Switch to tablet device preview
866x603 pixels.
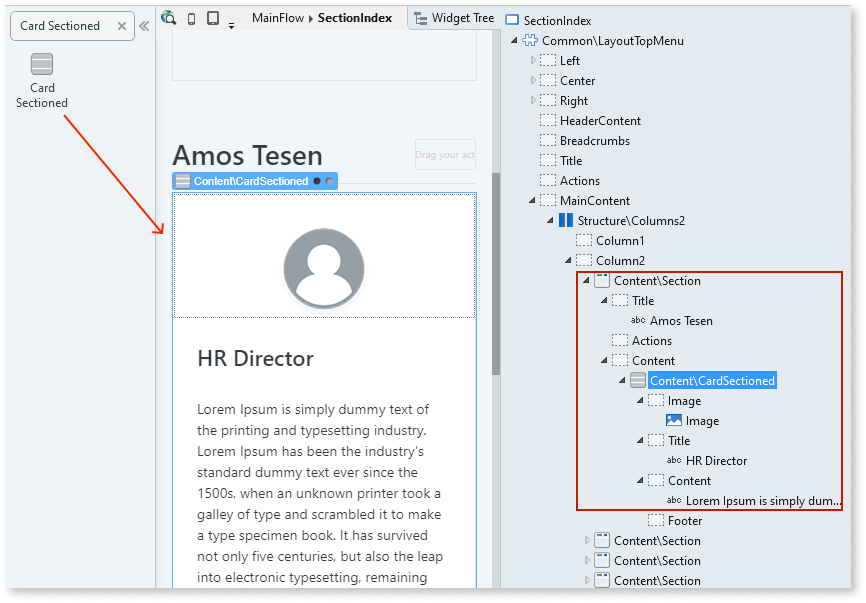(x=213, y=18)
